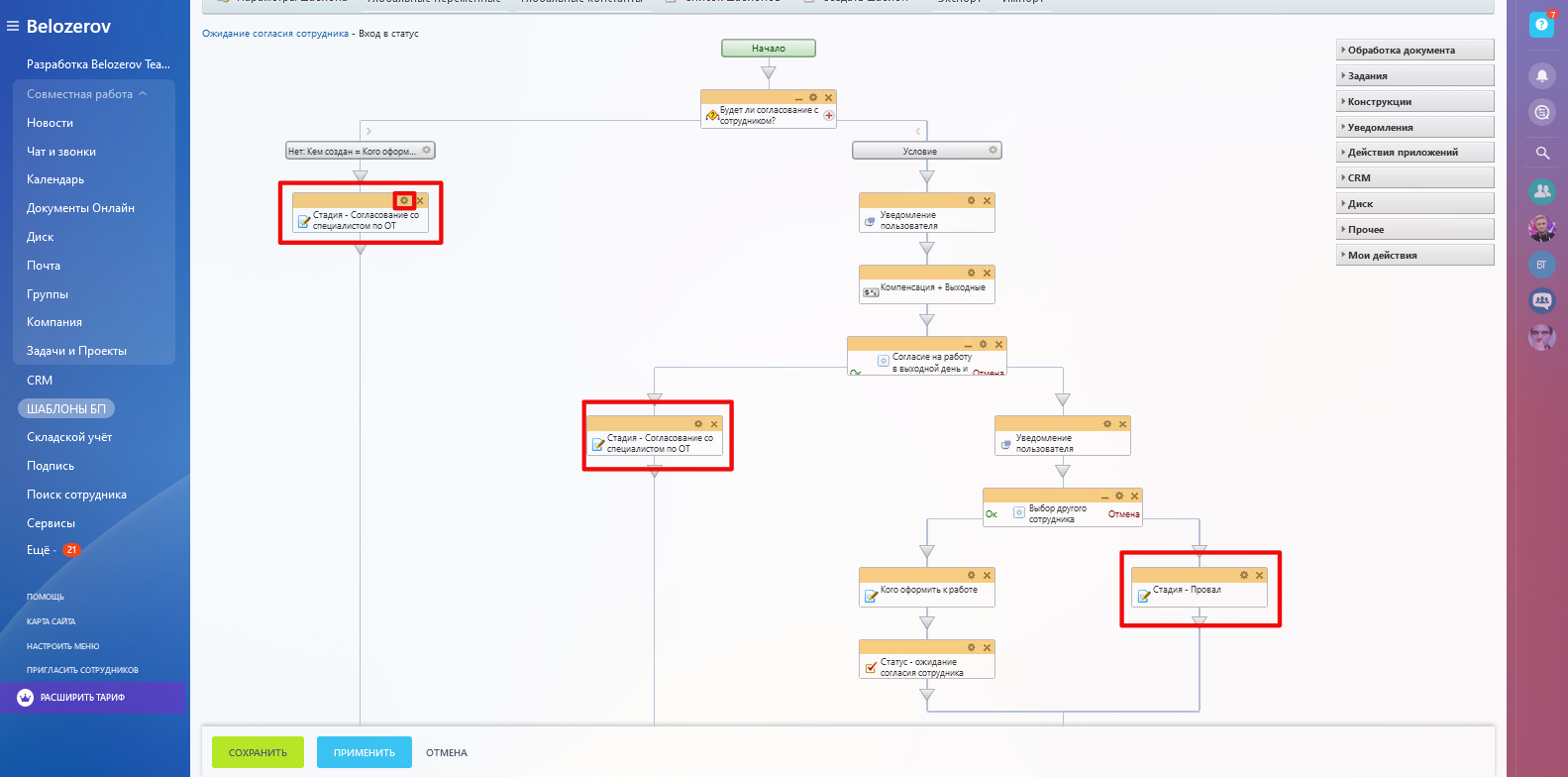Move the 'Нет: Кем создан' branch right with the arrow
Screen dimensions: 1568x777
[x=368, y=131]
